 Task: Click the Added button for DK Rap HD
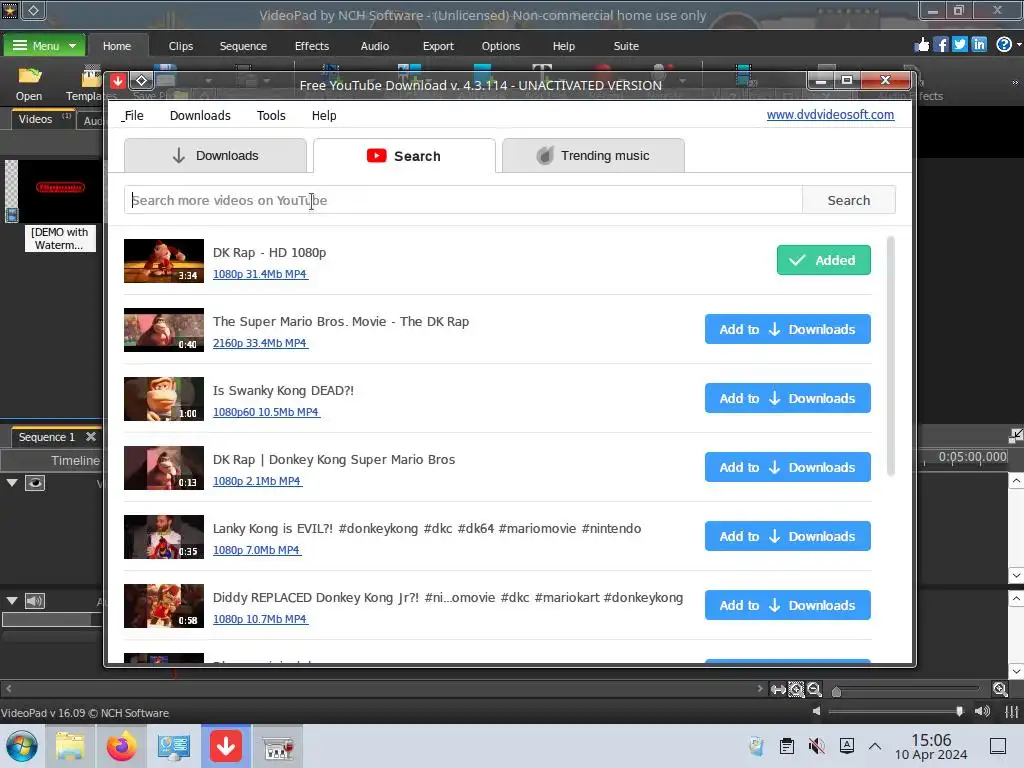pos(824,260)
